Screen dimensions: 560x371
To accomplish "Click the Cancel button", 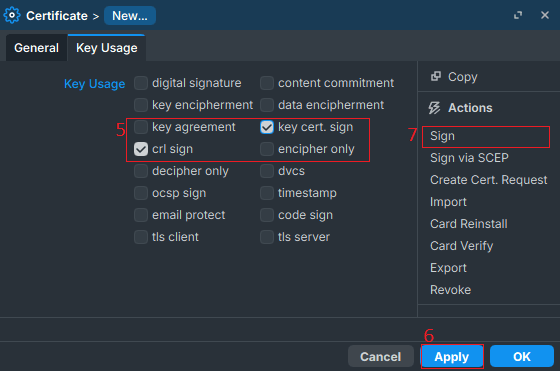I will (381, 356).
